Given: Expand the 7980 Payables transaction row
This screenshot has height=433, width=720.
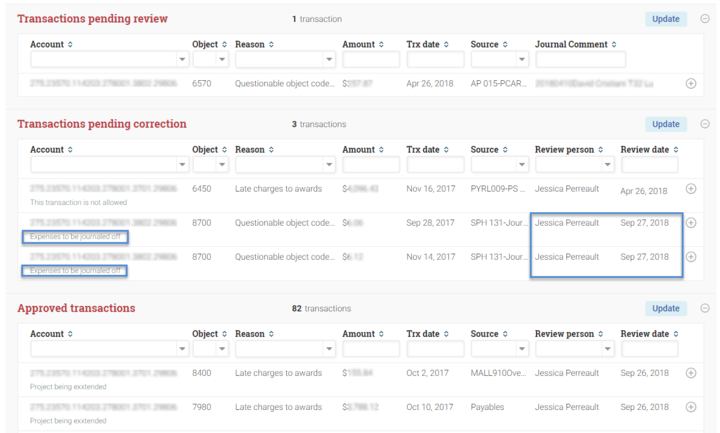Looking at the screenshot, I should pyautogui.click(x=691, y=407).
